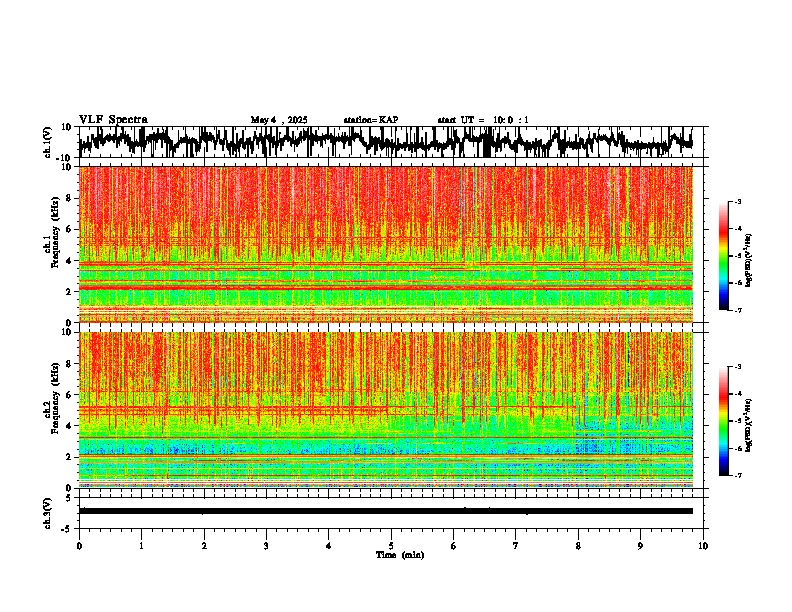
Task: Click the "VLF Spectra" plot title
Action: coord(113,119)
